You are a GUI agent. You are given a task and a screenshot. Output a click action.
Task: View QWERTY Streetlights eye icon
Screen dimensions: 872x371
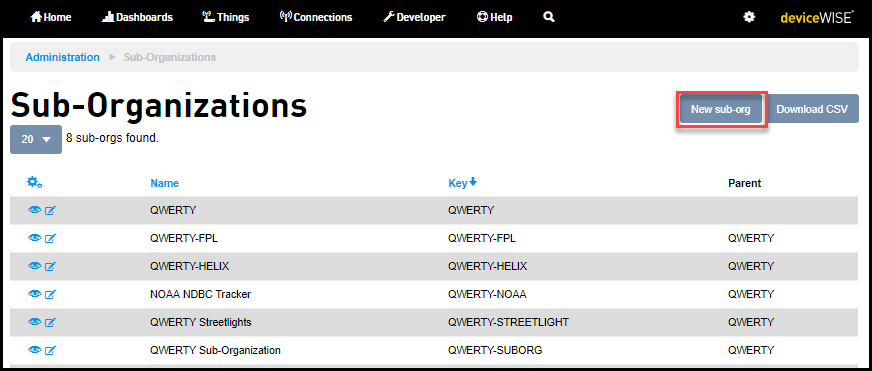click(34, 321)
